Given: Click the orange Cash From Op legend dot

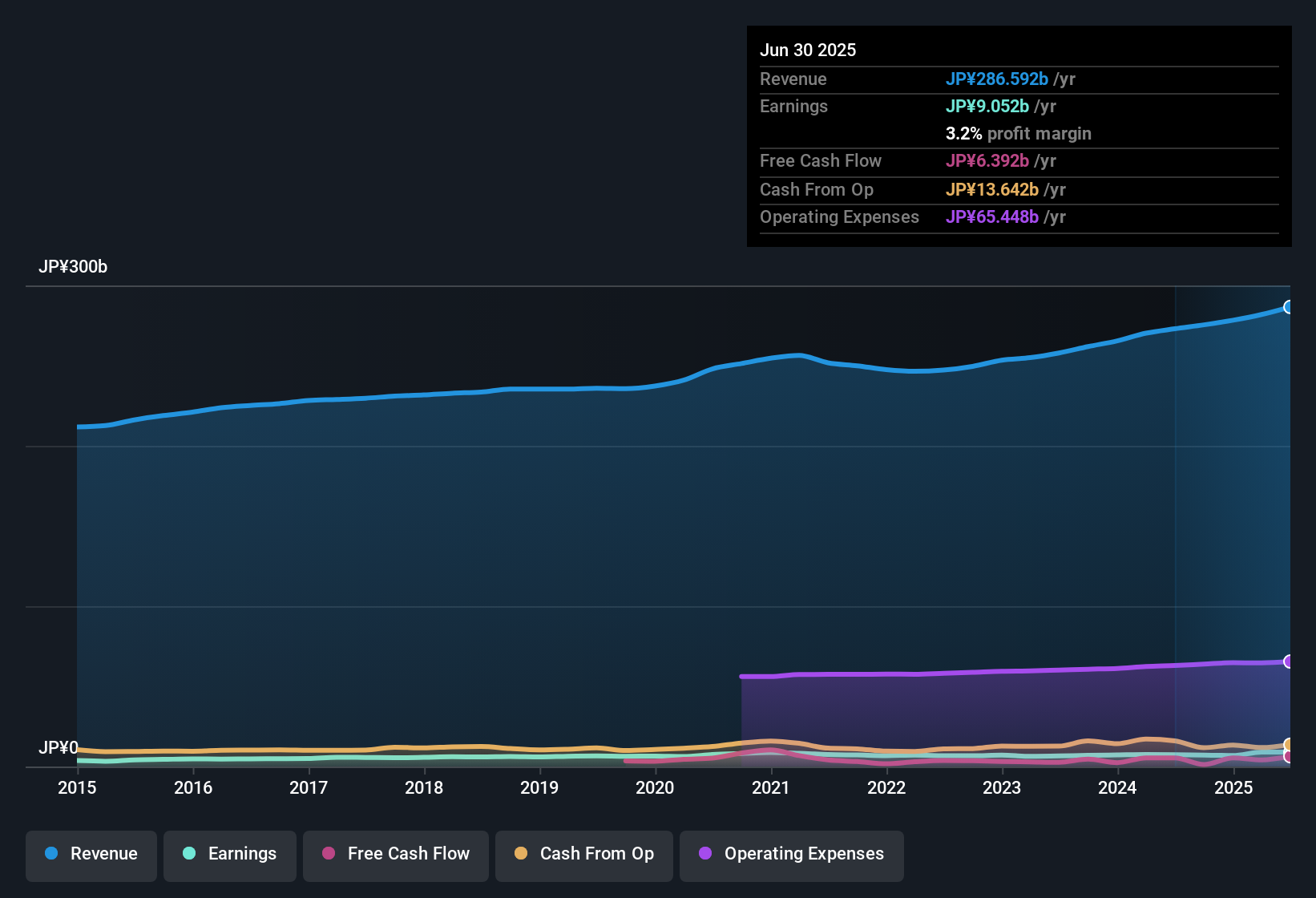Looking at the screenshot, I should pos(521,854).
